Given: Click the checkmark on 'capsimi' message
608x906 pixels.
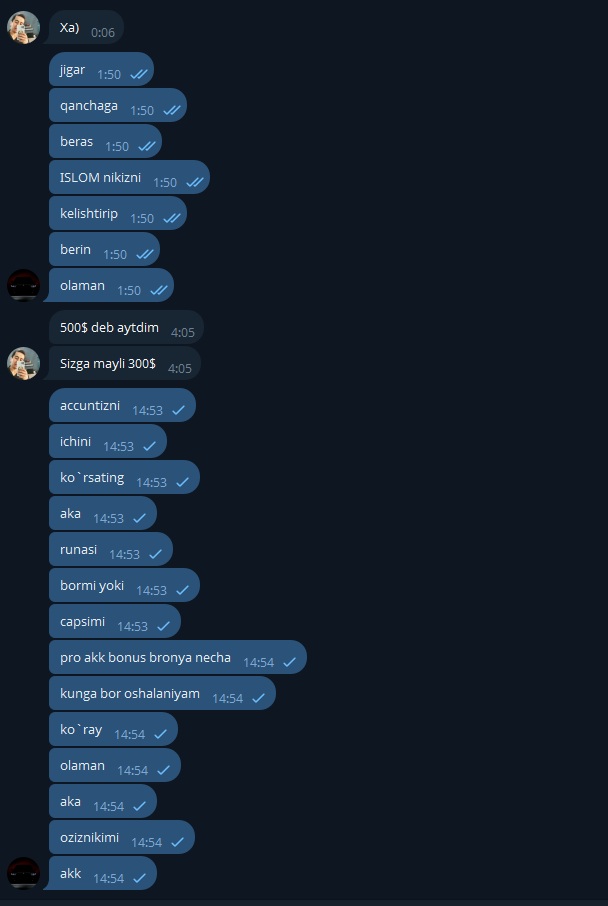Looking at the screenshot, I should tap(164, 626).
